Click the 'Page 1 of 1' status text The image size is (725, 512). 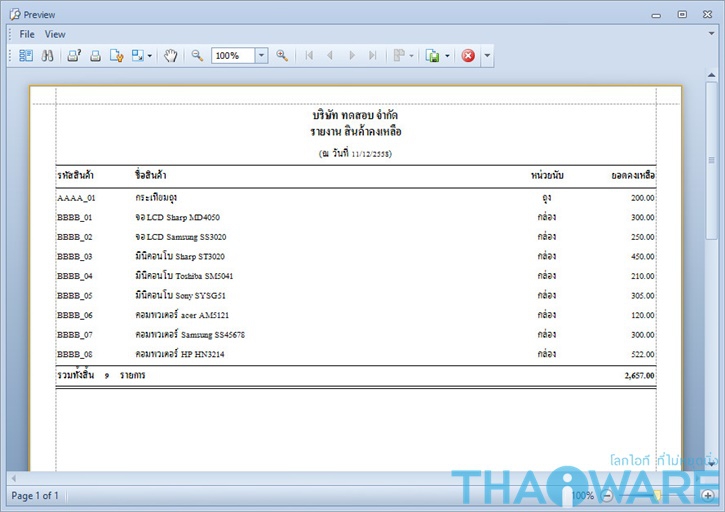[35, 496]
